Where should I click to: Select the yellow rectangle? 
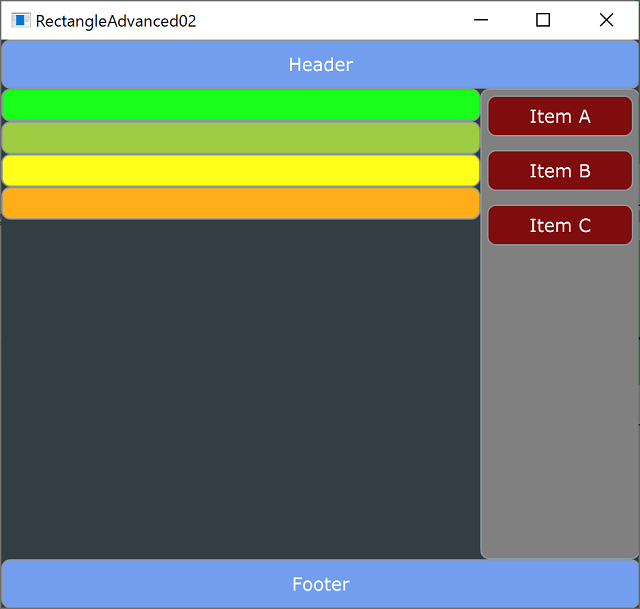(241, 171)
